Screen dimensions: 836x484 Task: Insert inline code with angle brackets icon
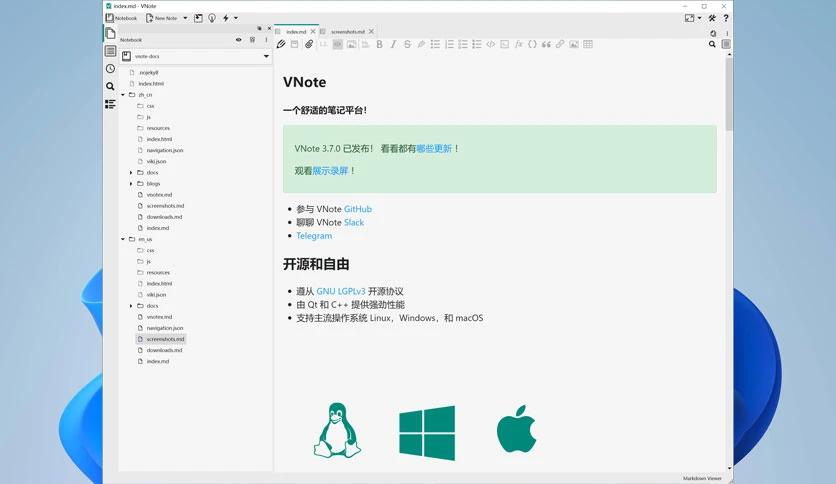[491, 44]
